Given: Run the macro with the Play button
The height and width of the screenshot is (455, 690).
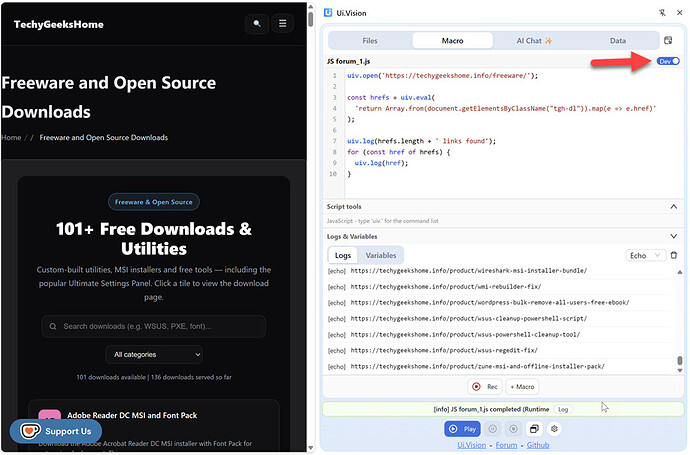Looking at the screenshot, I should tap(462, 429).
